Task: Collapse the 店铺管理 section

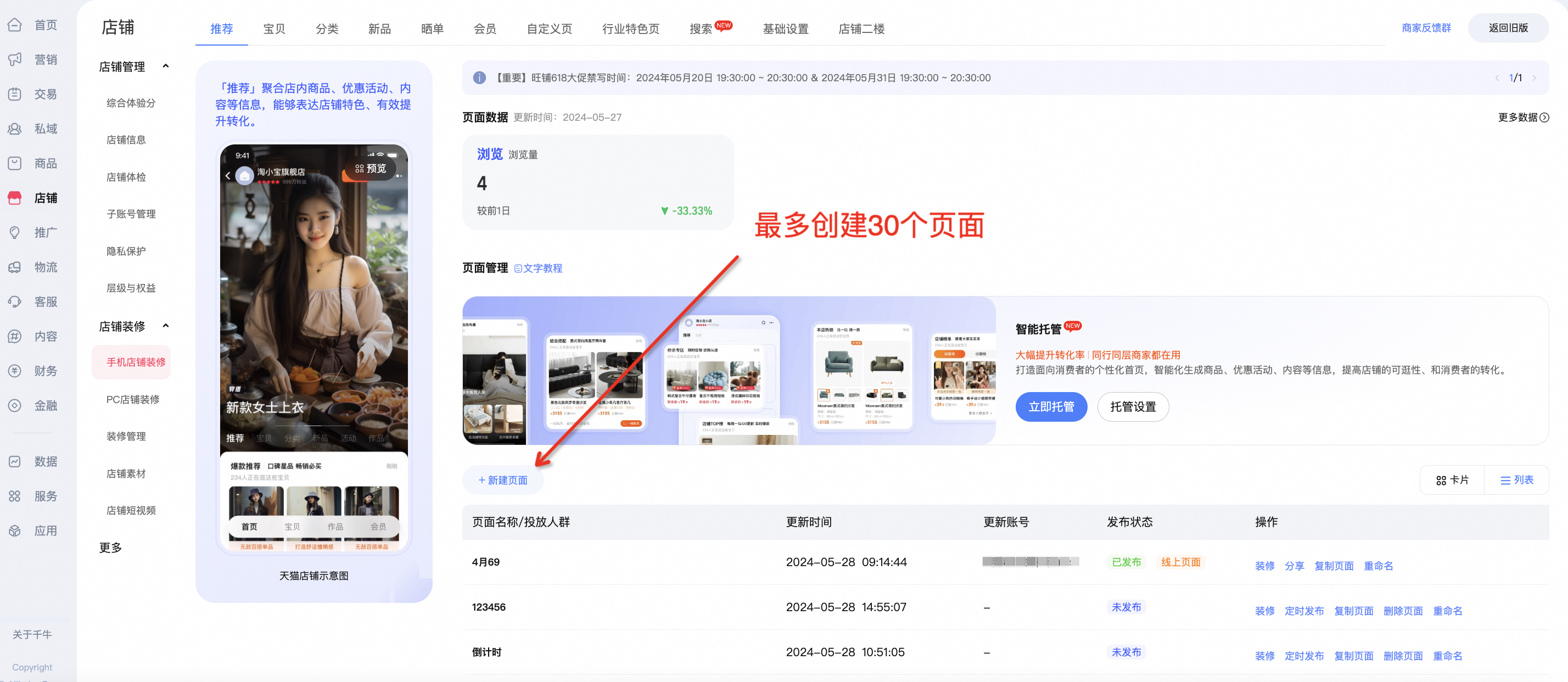Action: pos(166,66)
